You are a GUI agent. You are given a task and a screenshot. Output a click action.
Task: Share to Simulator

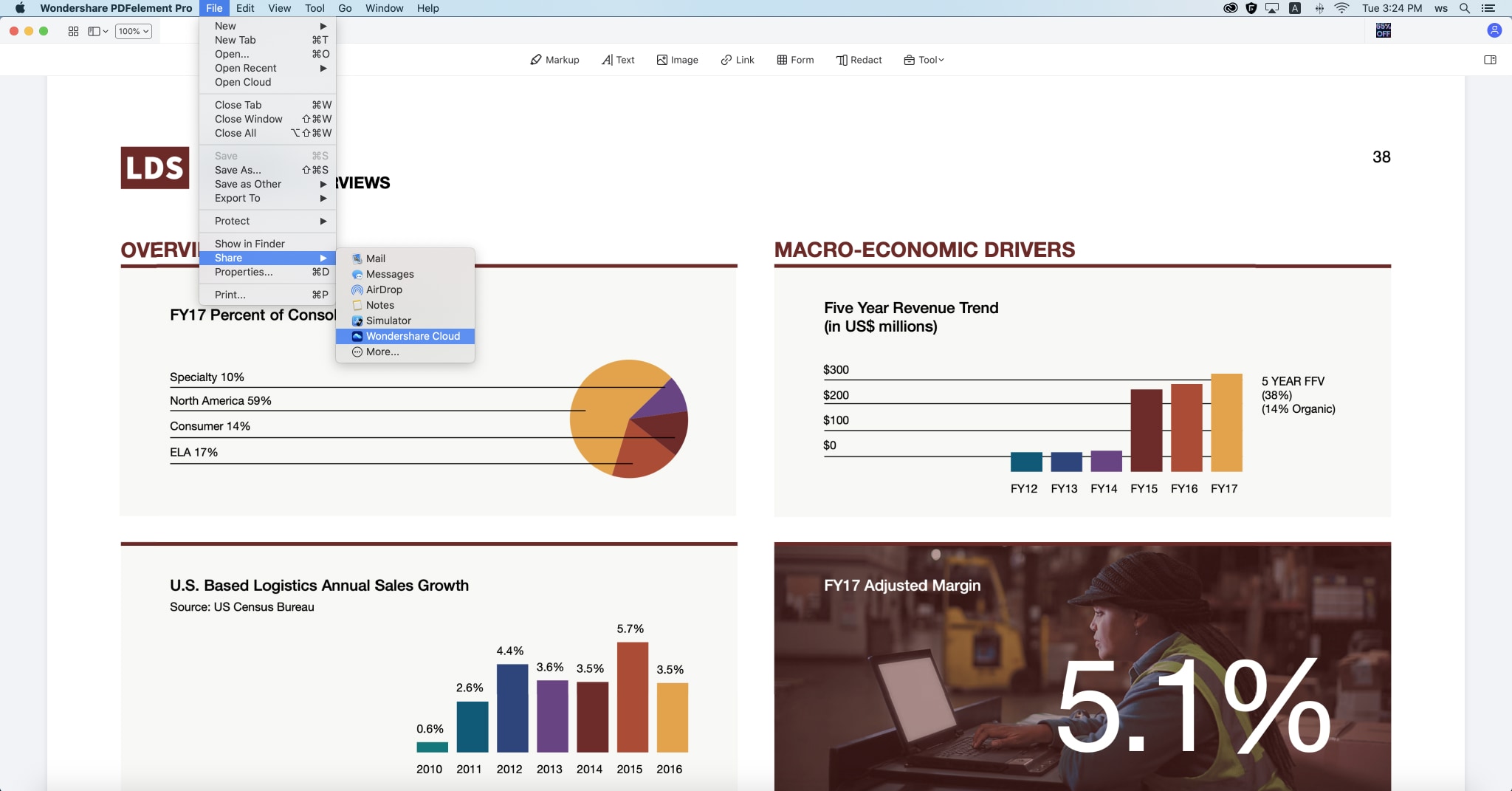tap(405, 321)
